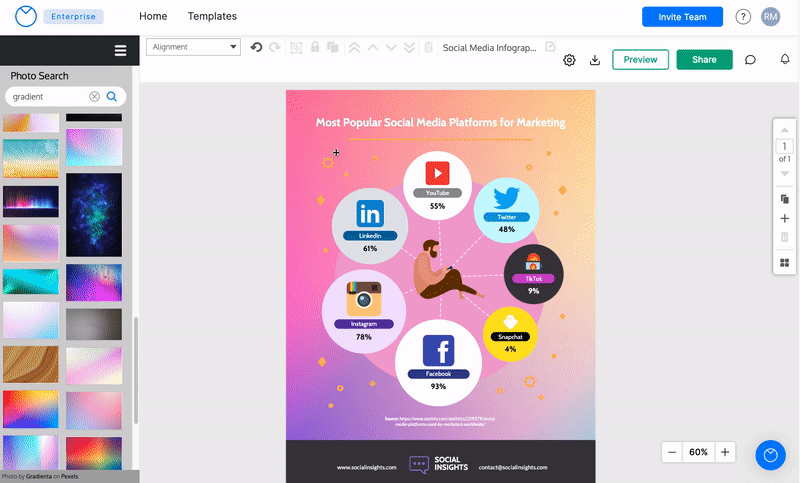Click the duplicate element icon in the toolbar
Screen dimensions: 800x483
pyautogui.click(x=333, y=47)
